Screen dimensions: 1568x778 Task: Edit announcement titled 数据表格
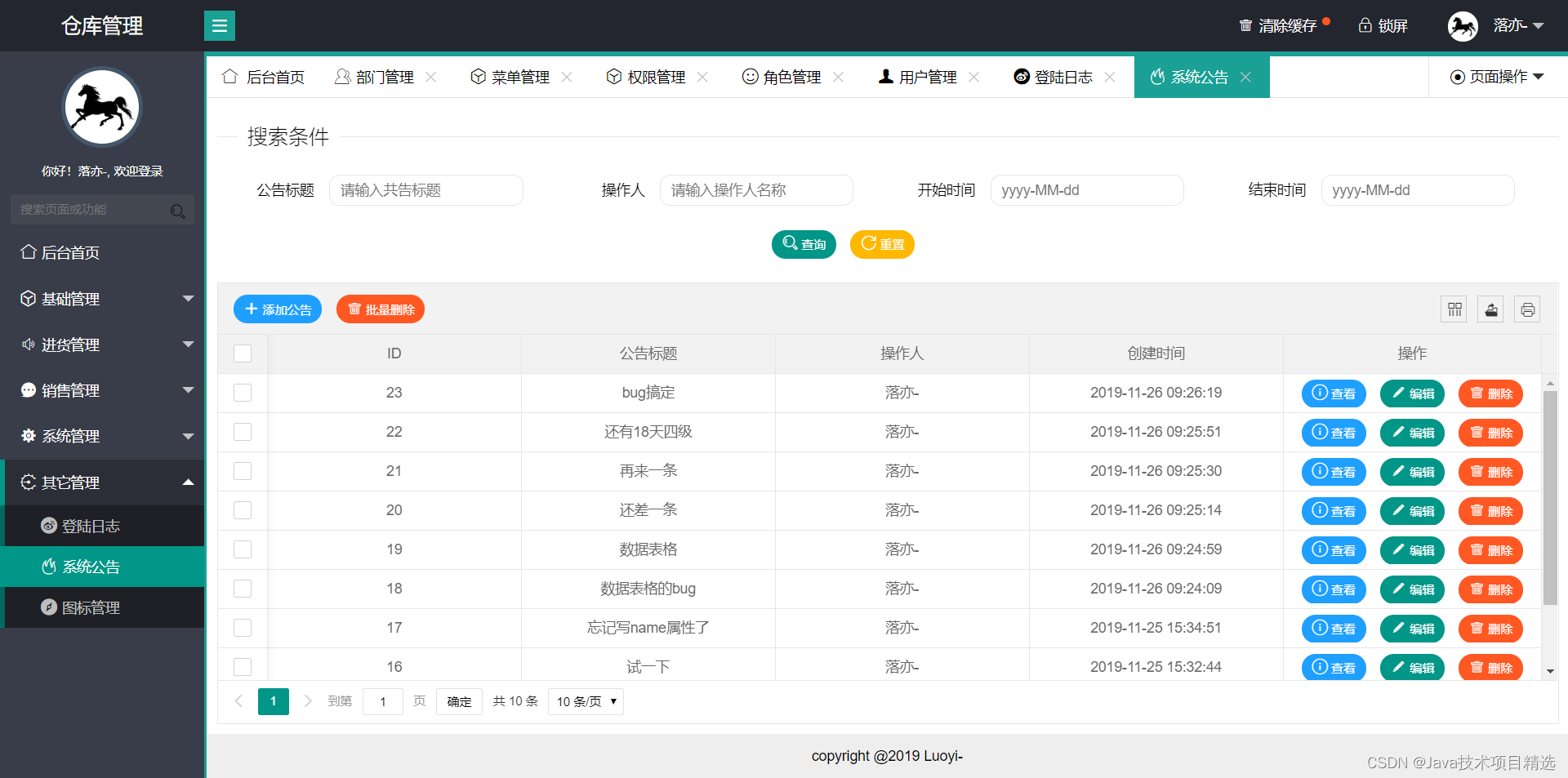[x=1413, y=550]
